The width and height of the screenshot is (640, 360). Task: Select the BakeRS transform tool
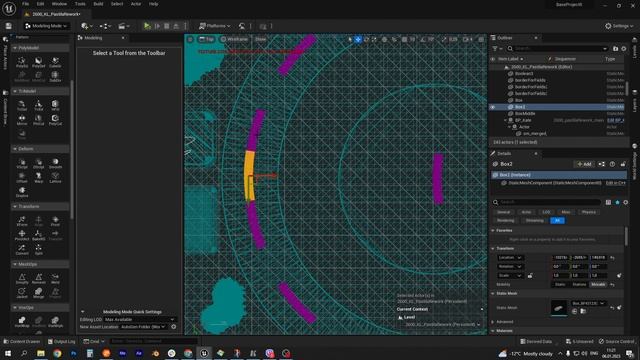coord(39,236)
